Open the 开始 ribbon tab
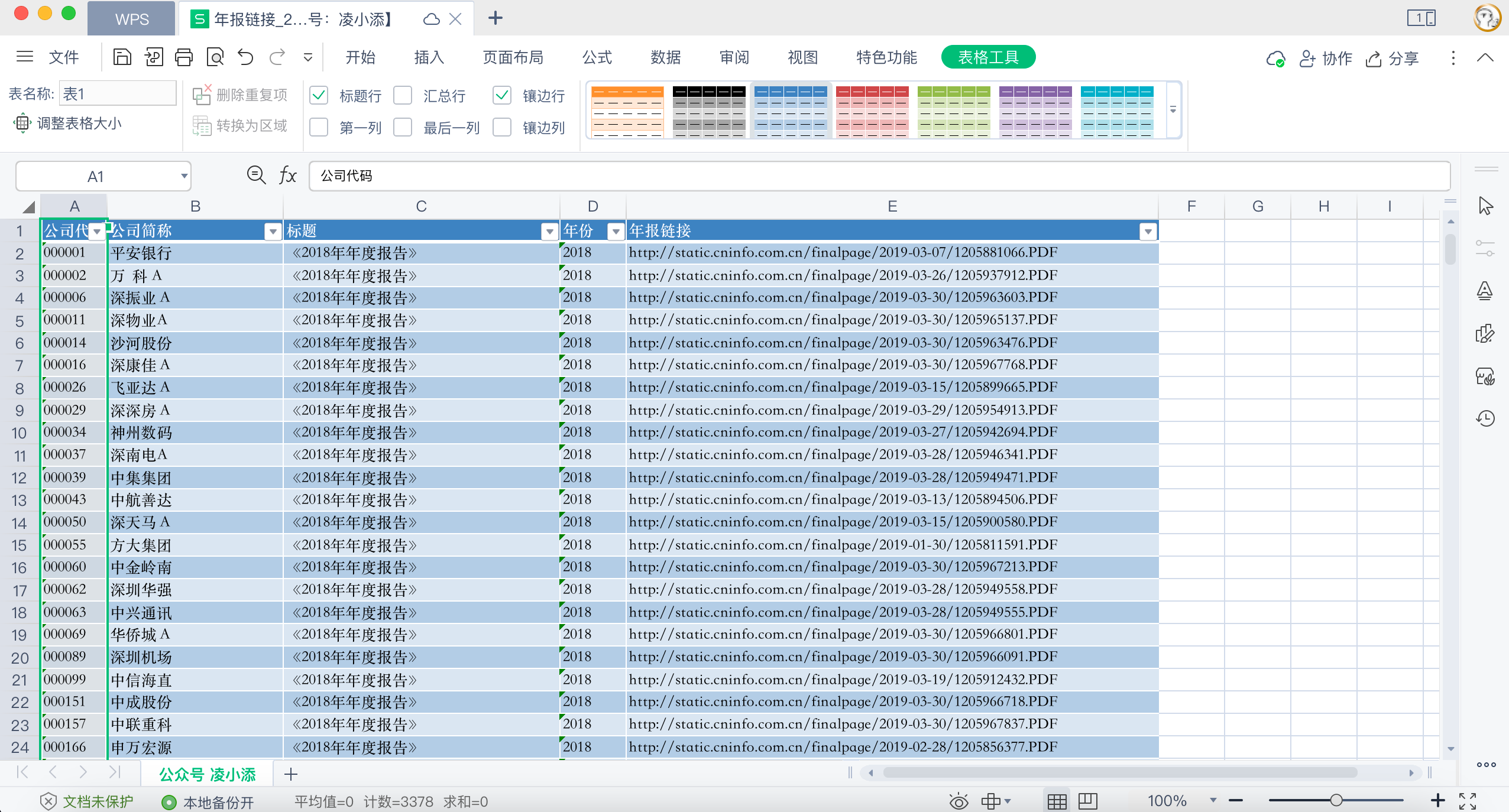The height and width of the screenshot is (812, 1509). (360, 57)
